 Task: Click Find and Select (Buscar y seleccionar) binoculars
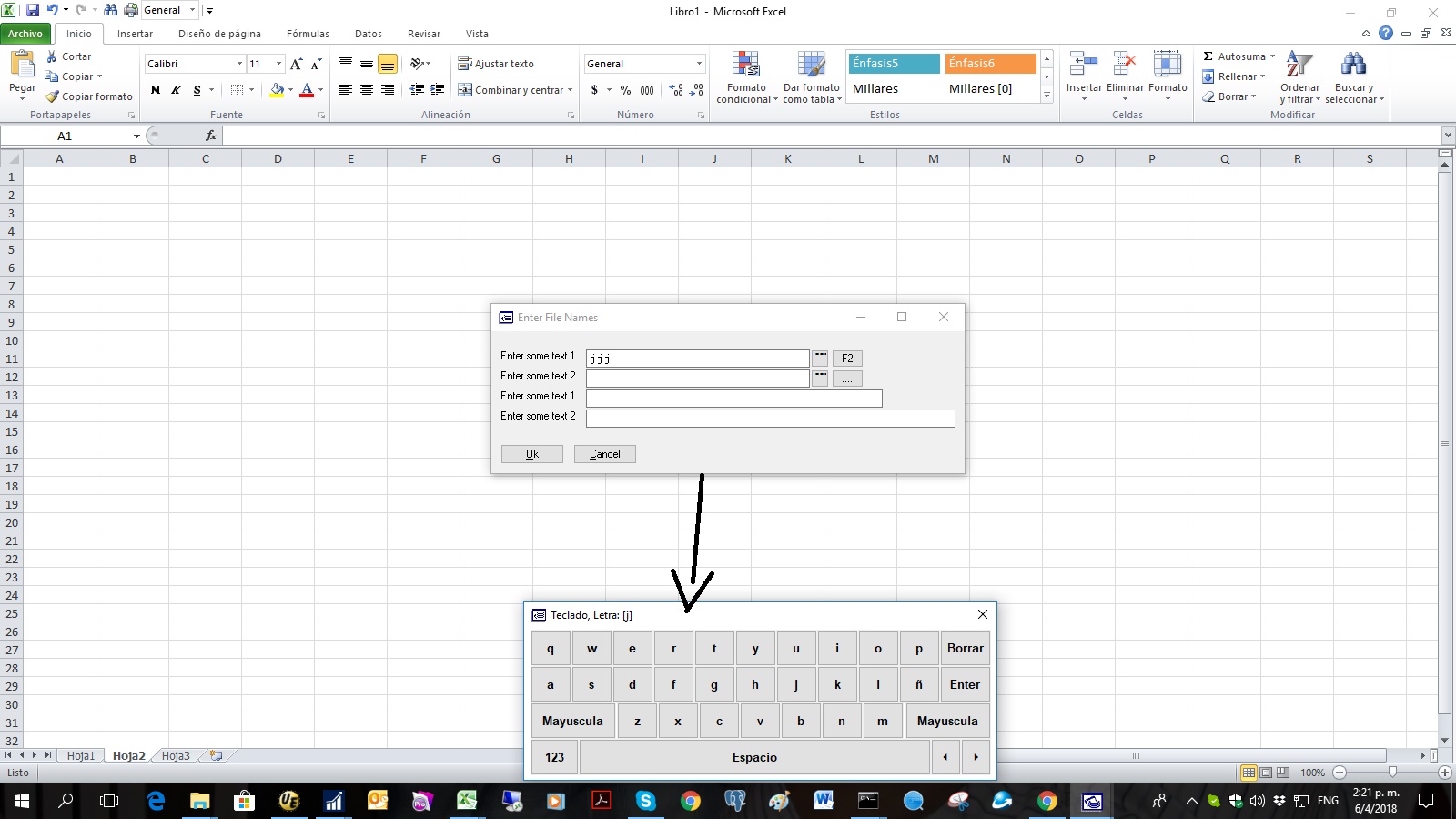click(x=1353, y=66)
